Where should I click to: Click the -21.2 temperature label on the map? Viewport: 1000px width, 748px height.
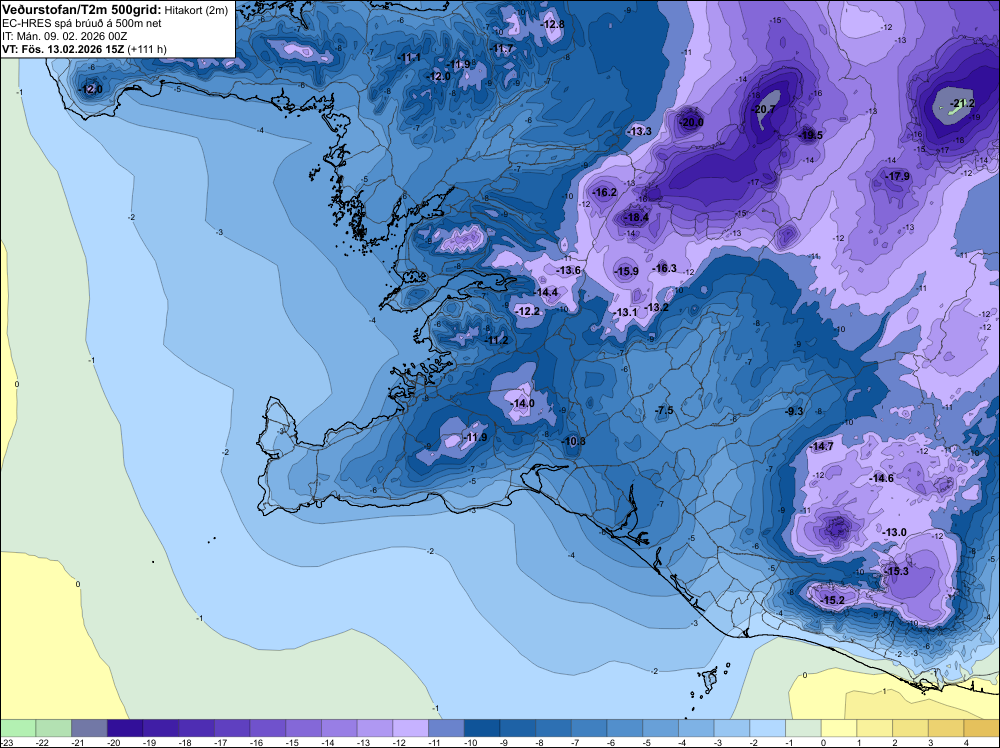pyautogui.click(x=963, y=103)
